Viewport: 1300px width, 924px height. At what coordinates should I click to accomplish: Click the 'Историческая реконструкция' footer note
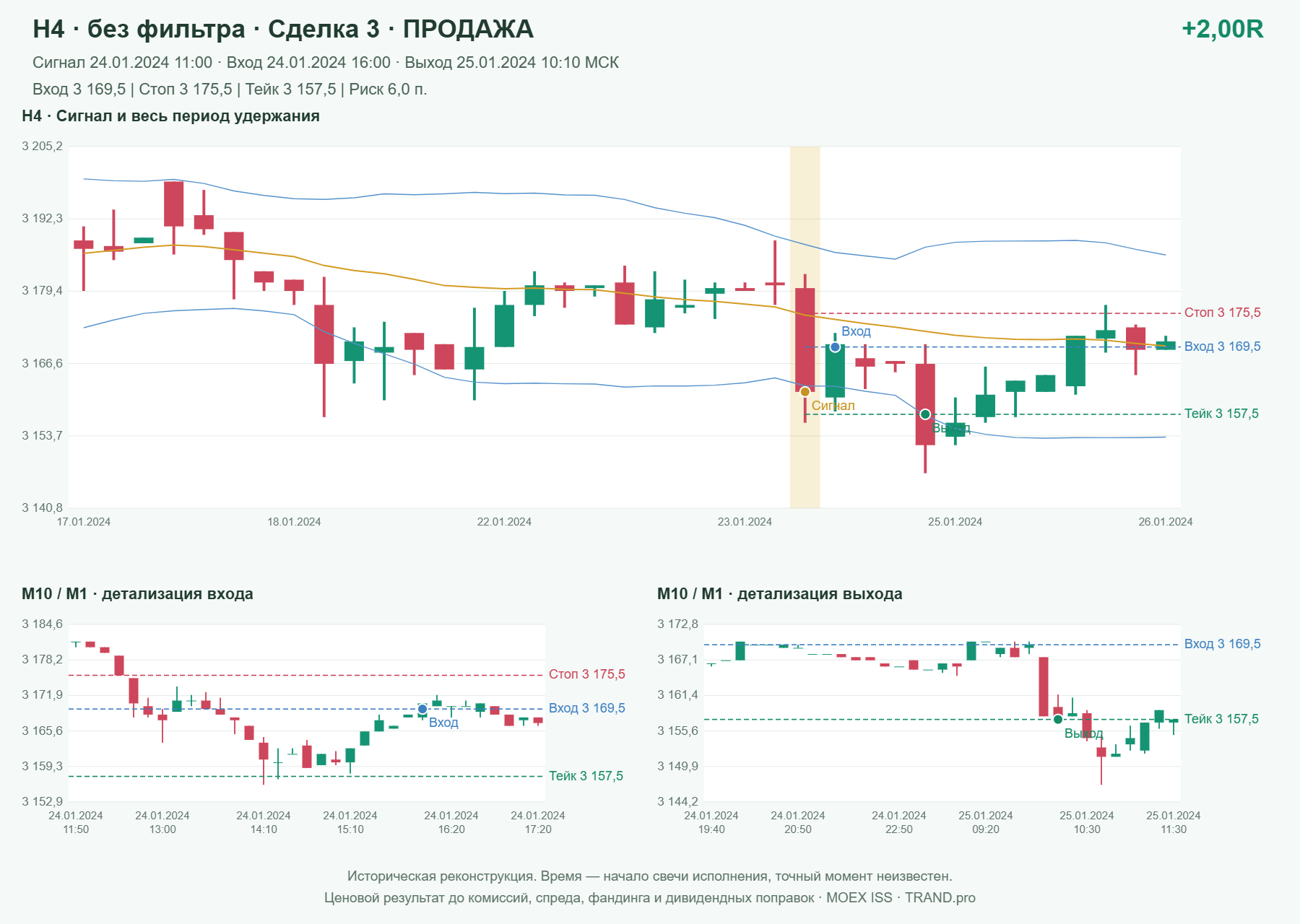pos(650,876)
